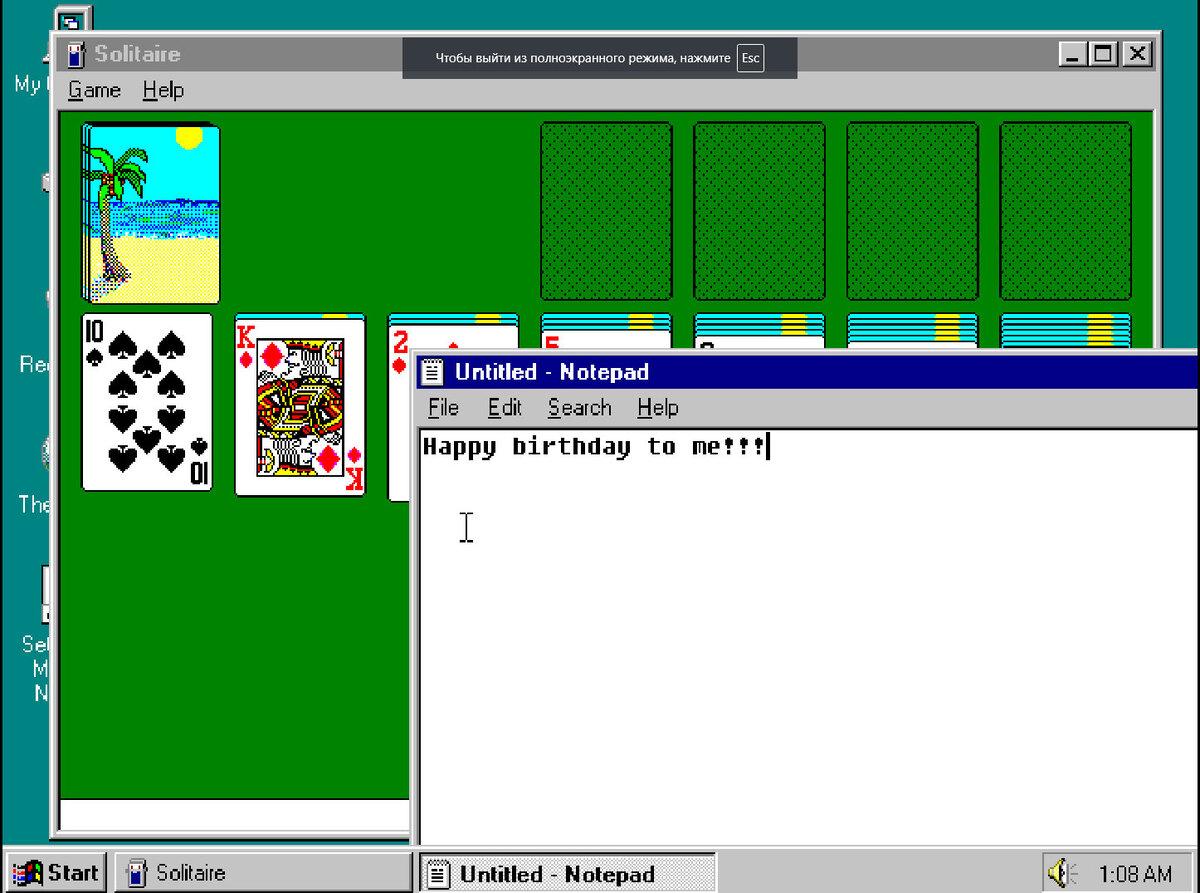Click the third empty foundation slot
The height and width of the screenshot is (893, 1200).
912,211
